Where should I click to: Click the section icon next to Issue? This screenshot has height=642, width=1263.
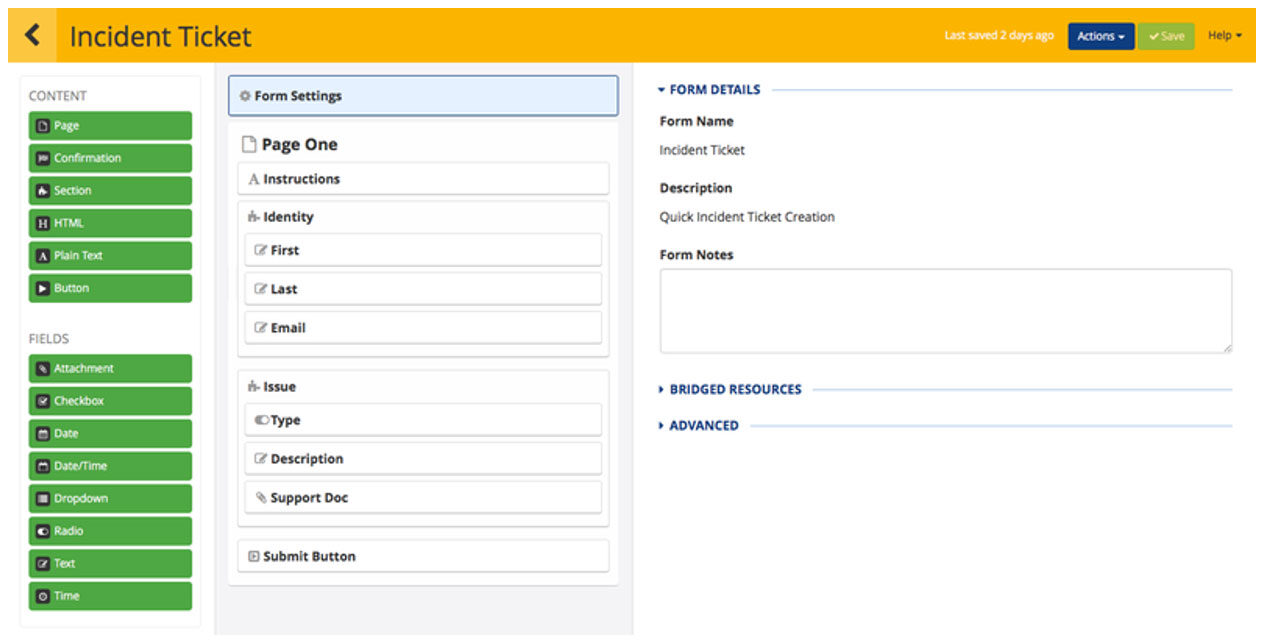[253, 387]
